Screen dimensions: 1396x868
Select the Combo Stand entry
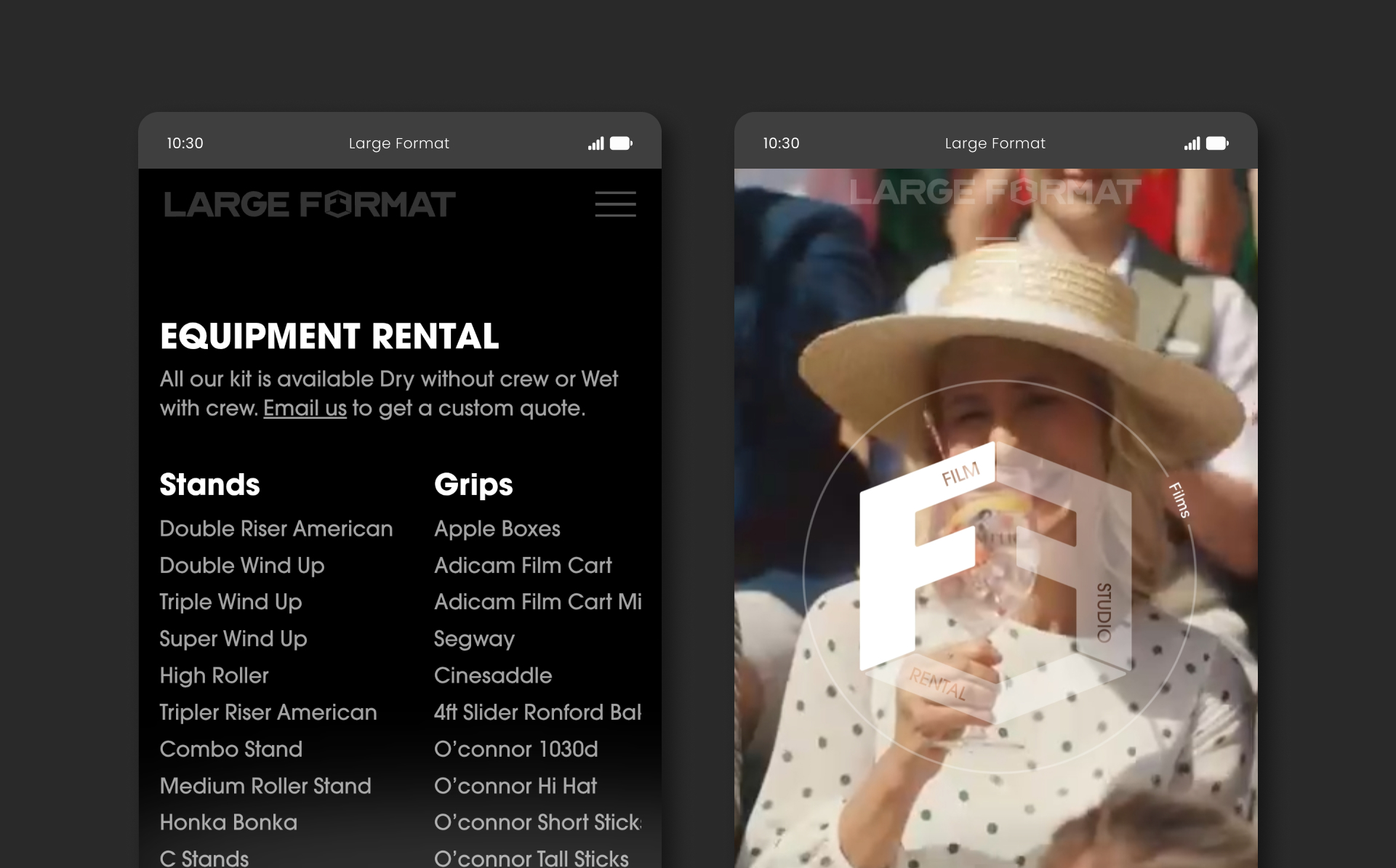point(230,749)
